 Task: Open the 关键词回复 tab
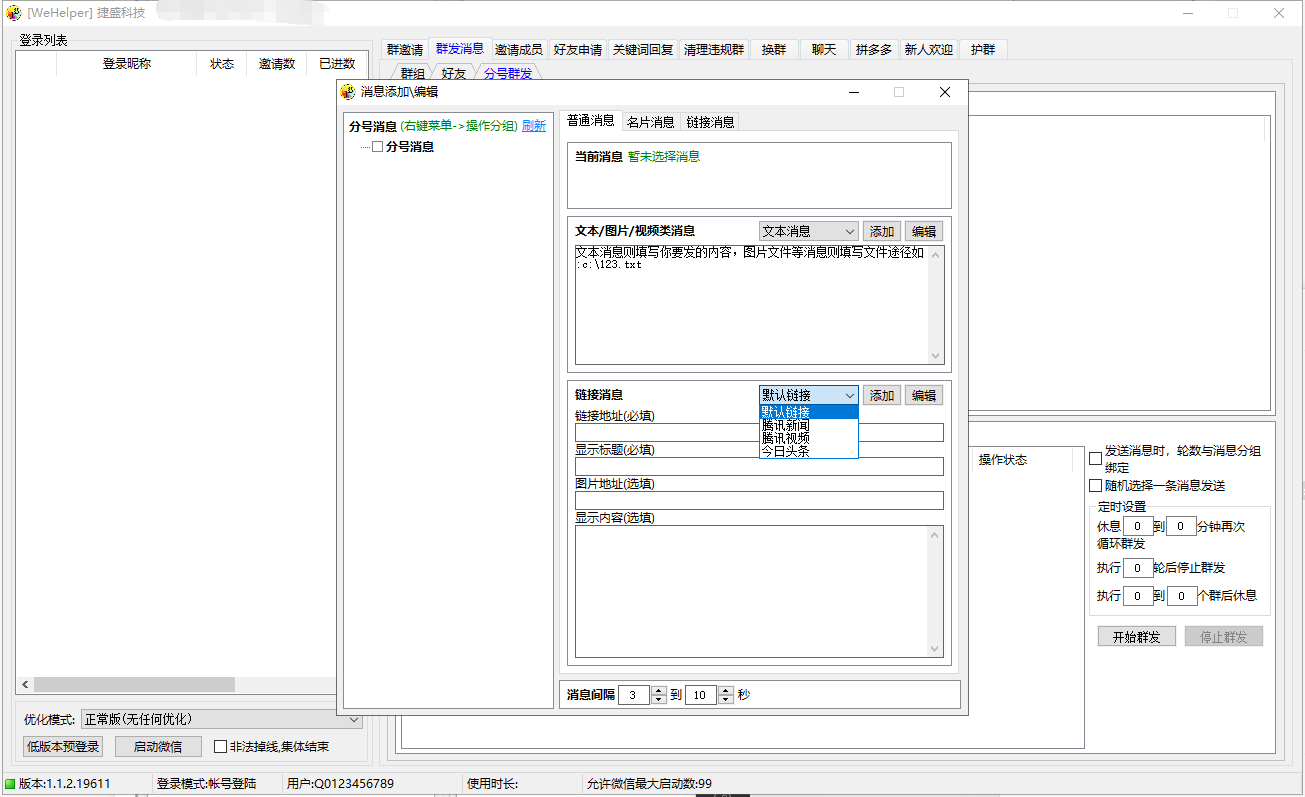click(x=642, y=49)
